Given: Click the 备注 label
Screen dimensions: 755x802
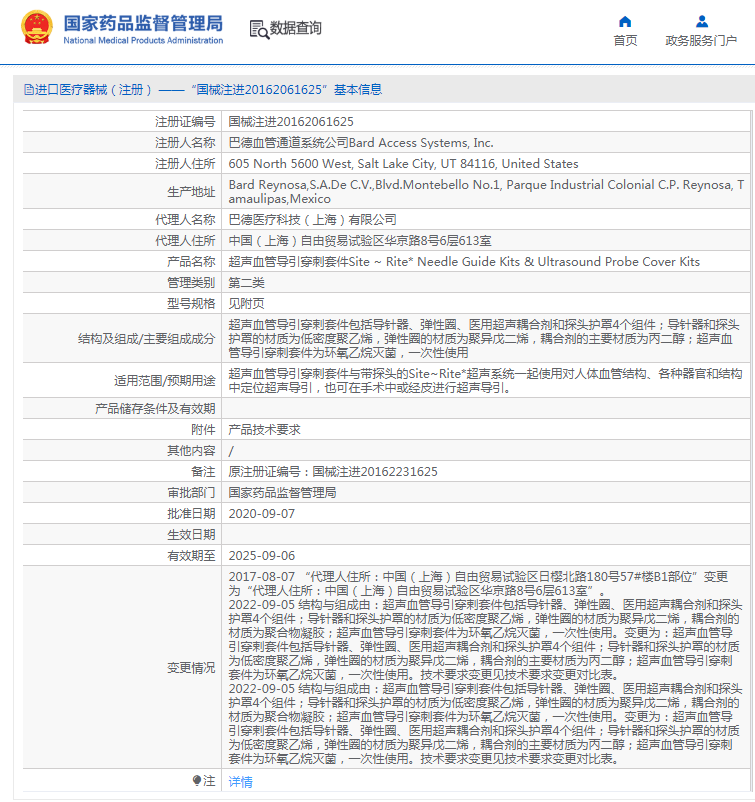Looking at the screenshot, I should [203, 472].
